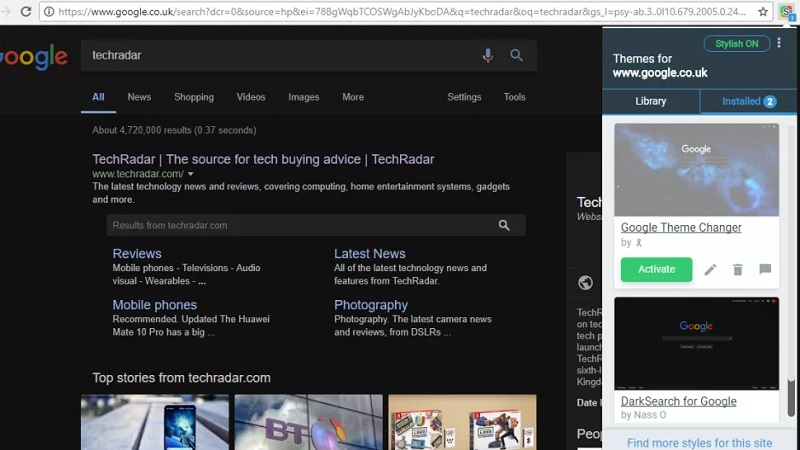
Task: Click the Stylish extension icon in toolbar
Action: pos(787,12)
